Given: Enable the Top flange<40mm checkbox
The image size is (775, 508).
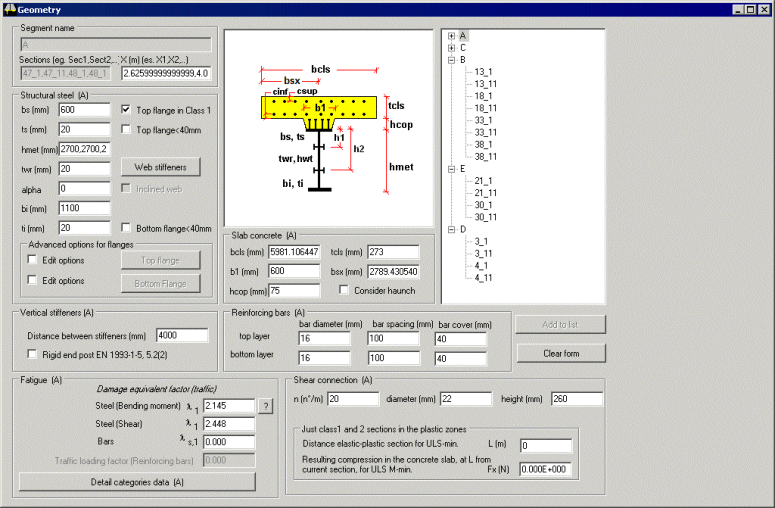Looking at the screenshot, I should point(127,129).
